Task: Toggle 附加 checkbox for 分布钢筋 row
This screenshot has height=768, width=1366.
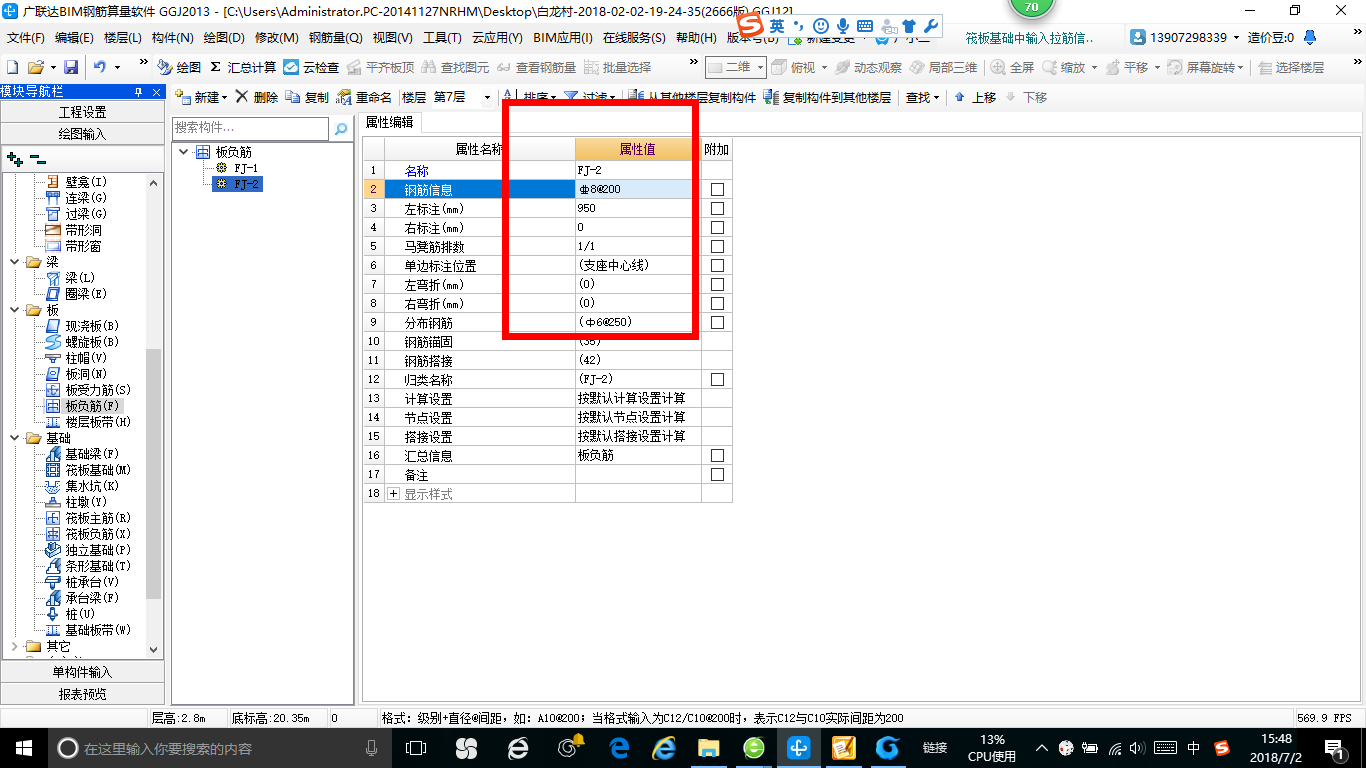Action: tap(717, 323)
